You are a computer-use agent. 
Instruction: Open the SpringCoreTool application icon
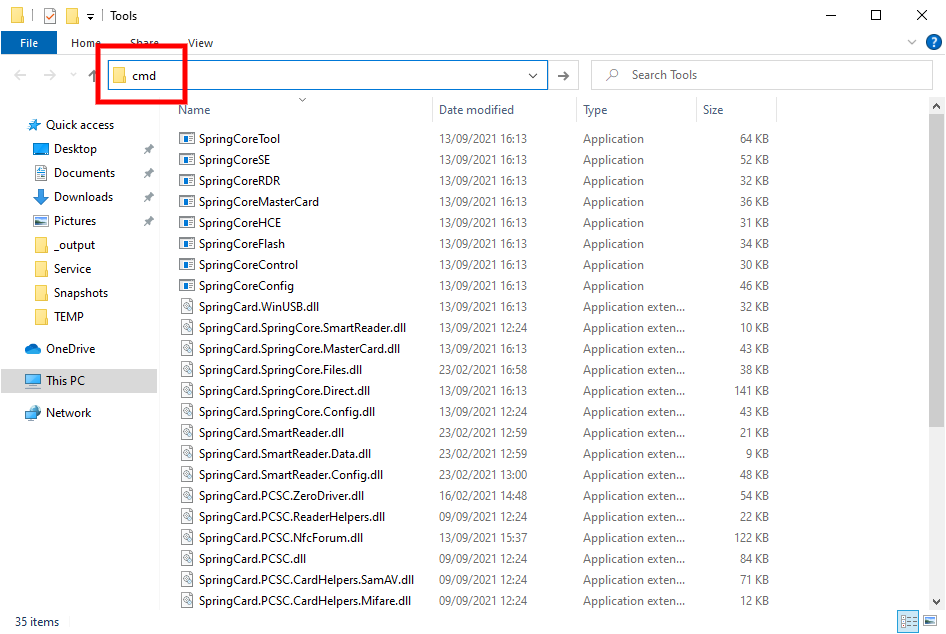pyautogui.click(x=187, y=139)
